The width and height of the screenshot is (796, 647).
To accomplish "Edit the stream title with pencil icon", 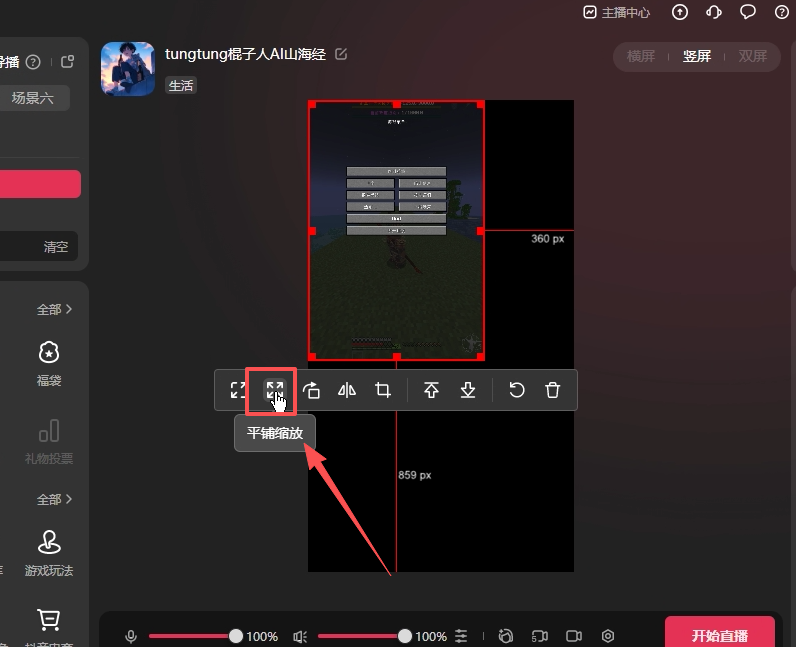I will tap(341, 54).
